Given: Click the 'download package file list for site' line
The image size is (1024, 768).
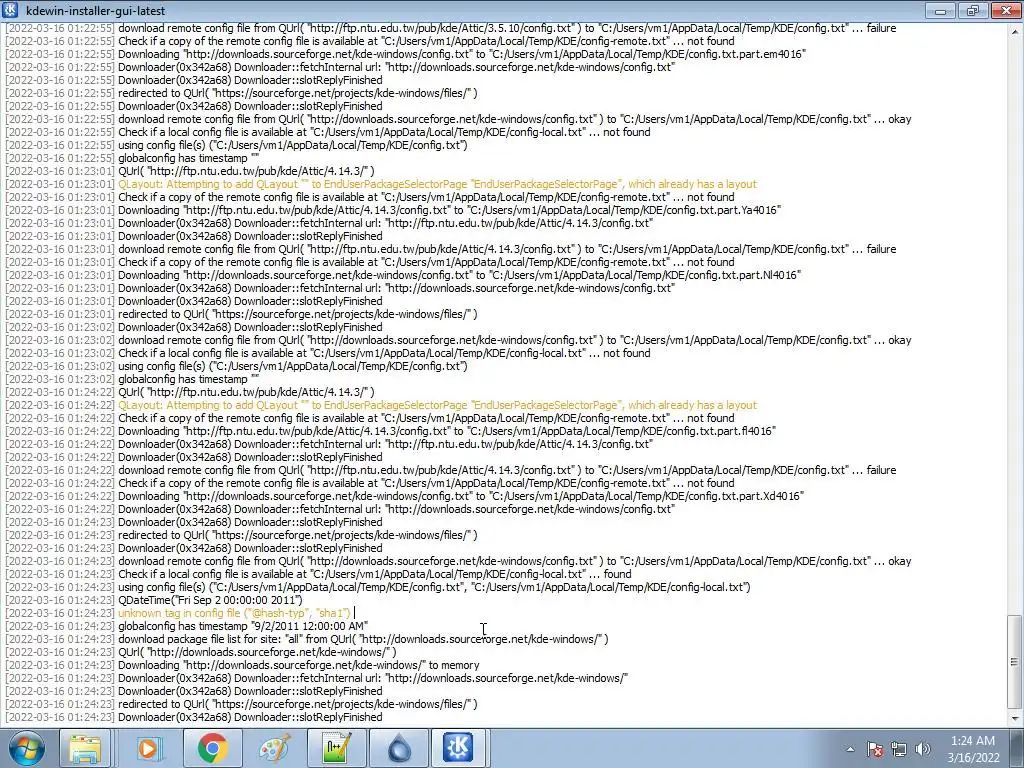Looking at the screenshot, I should 307,639.
